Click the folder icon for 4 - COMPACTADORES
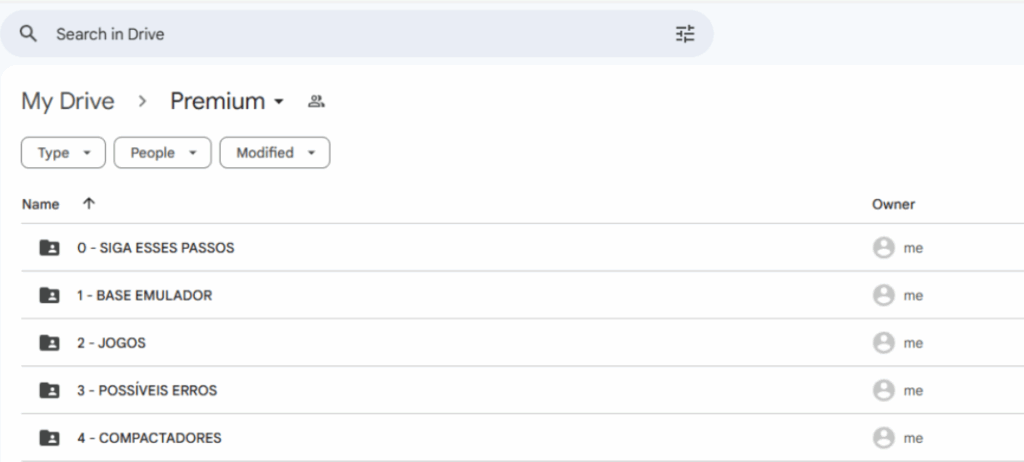The image size is (1024, 462). (x=50, y=438)
